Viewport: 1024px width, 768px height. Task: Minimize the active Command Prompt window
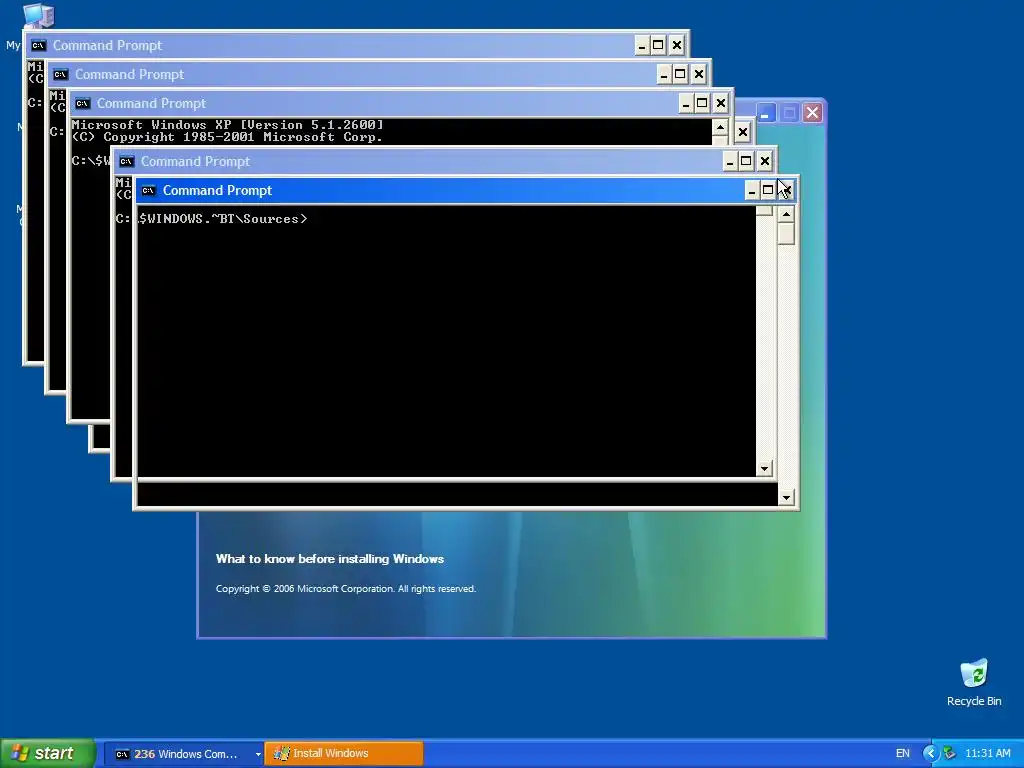tap(752, 191)
